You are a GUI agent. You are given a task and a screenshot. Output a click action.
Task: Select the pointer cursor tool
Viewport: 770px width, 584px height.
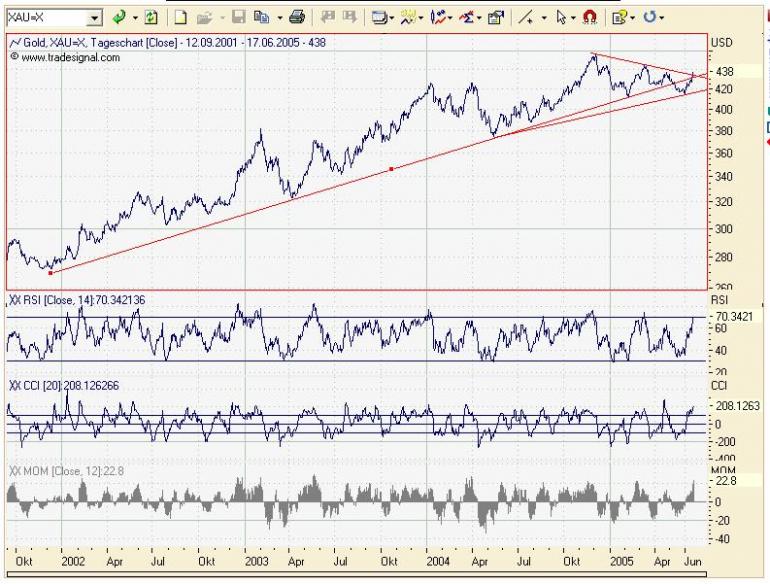tap(561, 18)
